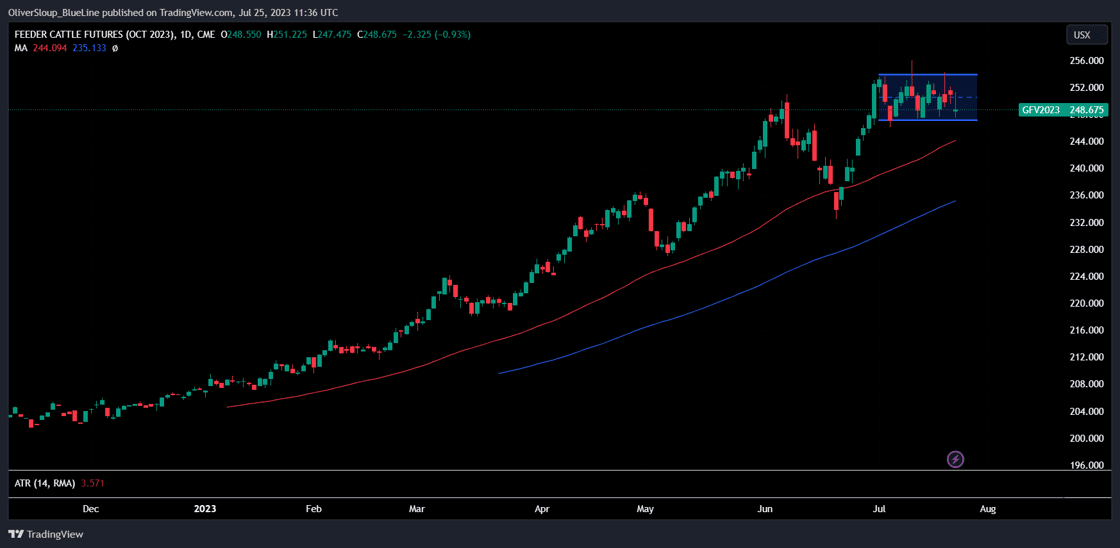Click the Jun label on time axis

765,509
